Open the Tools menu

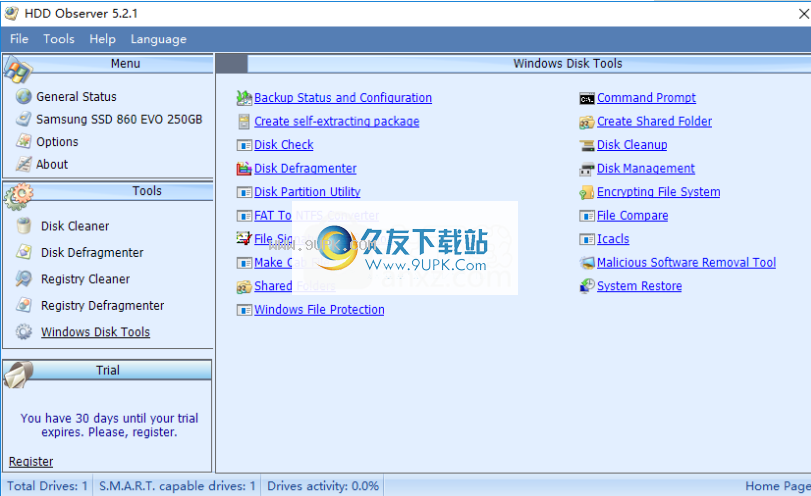coord(58,39)
